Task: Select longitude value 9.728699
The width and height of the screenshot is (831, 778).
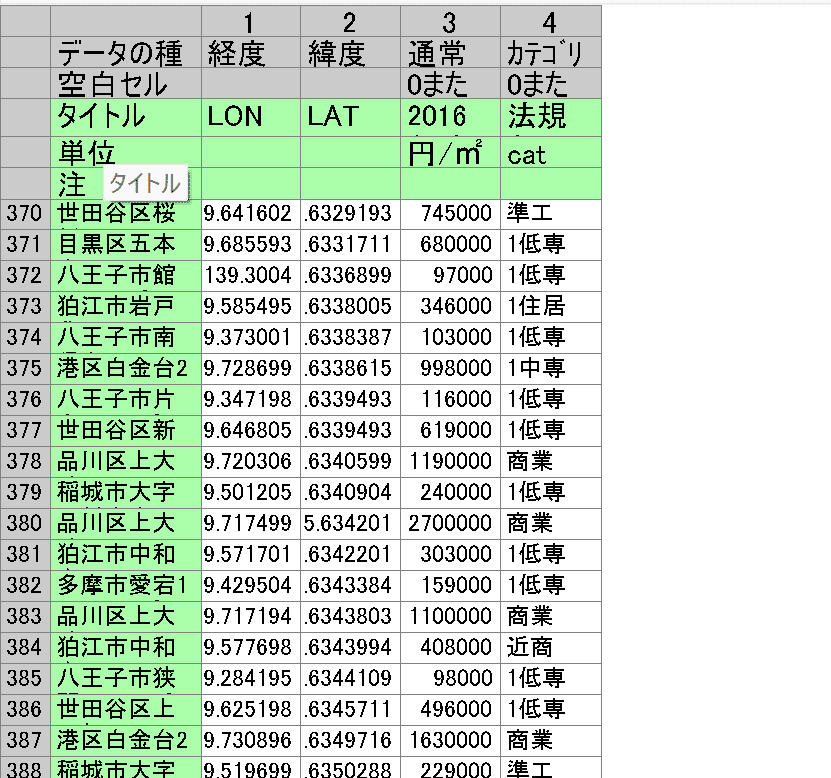Action: point(251,369)
